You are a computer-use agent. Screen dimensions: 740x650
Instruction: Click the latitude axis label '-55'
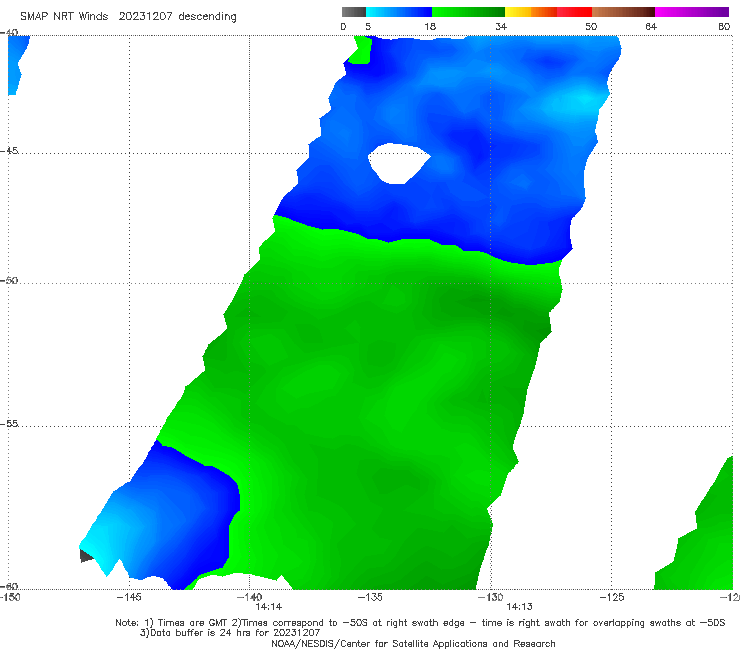(x=9, y=423)
